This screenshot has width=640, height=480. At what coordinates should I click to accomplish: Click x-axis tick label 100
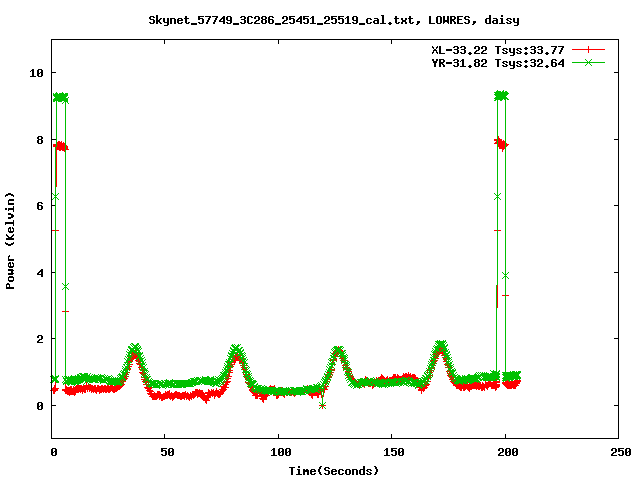pos(281,452)
